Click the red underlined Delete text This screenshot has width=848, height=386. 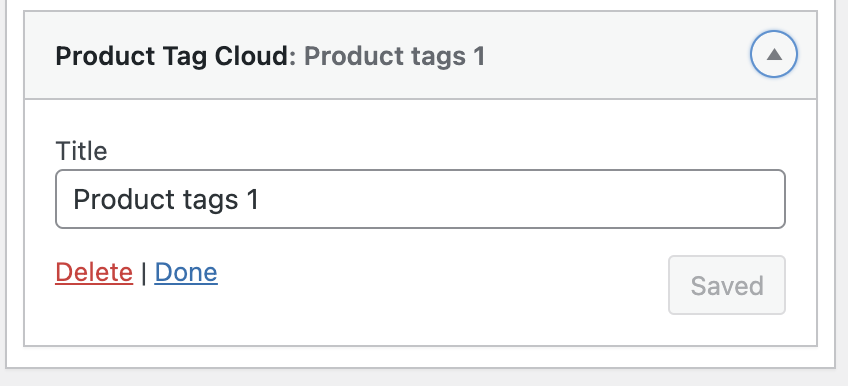click(94, 272)
